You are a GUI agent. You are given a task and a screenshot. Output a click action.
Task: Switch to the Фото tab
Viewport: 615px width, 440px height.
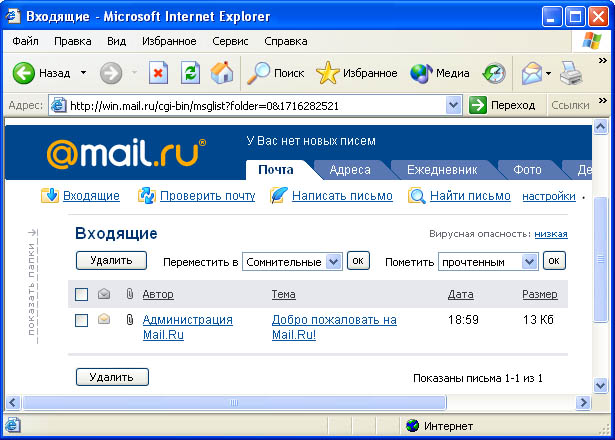tap(527, 170)
